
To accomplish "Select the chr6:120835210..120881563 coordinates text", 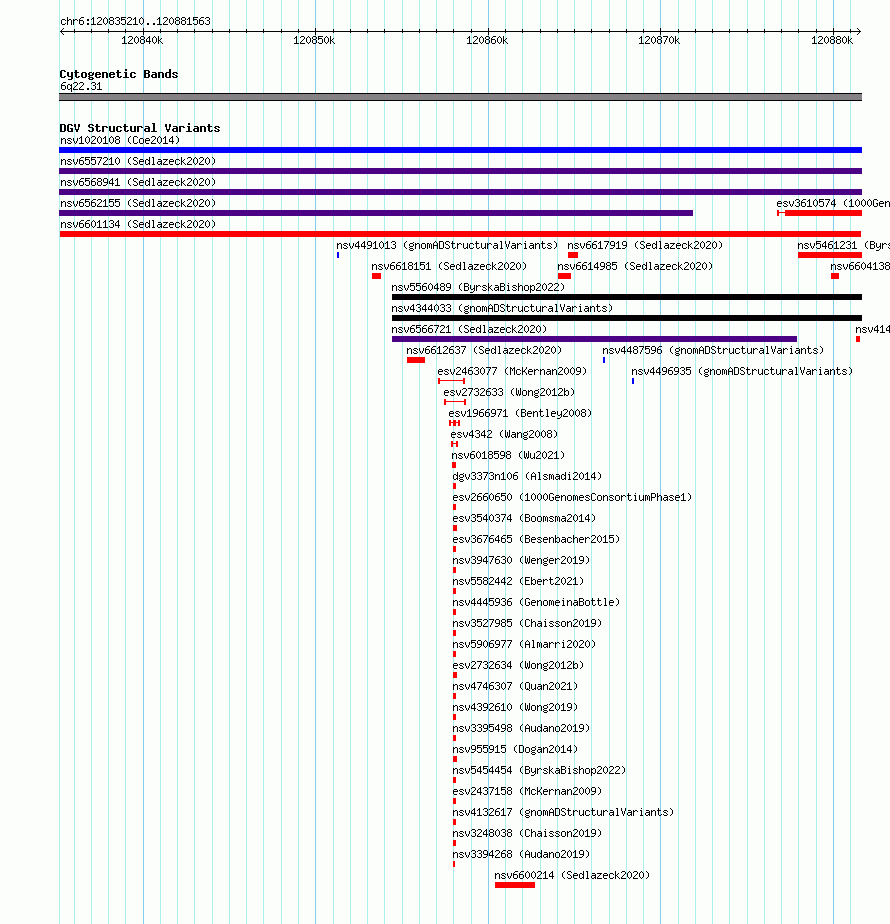I will [135, 21].
